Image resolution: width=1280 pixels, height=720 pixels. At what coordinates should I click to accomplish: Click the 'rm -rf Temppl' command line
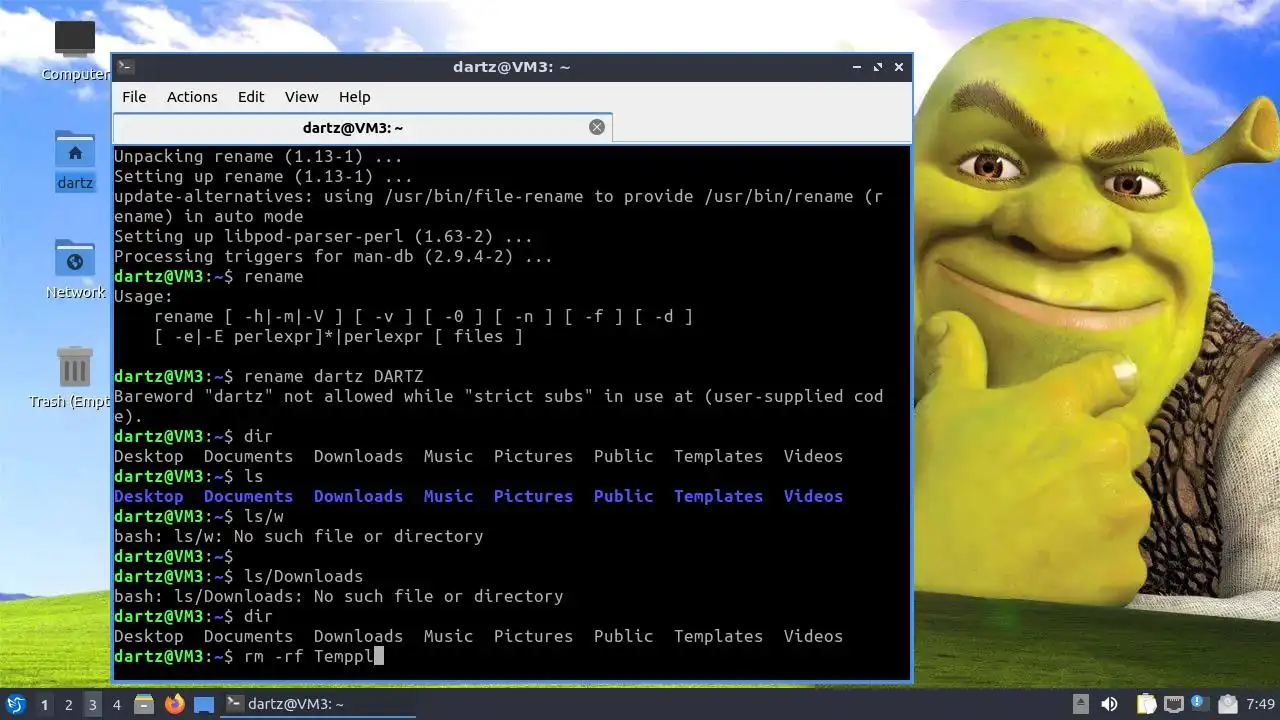click(x=308, y=656)
